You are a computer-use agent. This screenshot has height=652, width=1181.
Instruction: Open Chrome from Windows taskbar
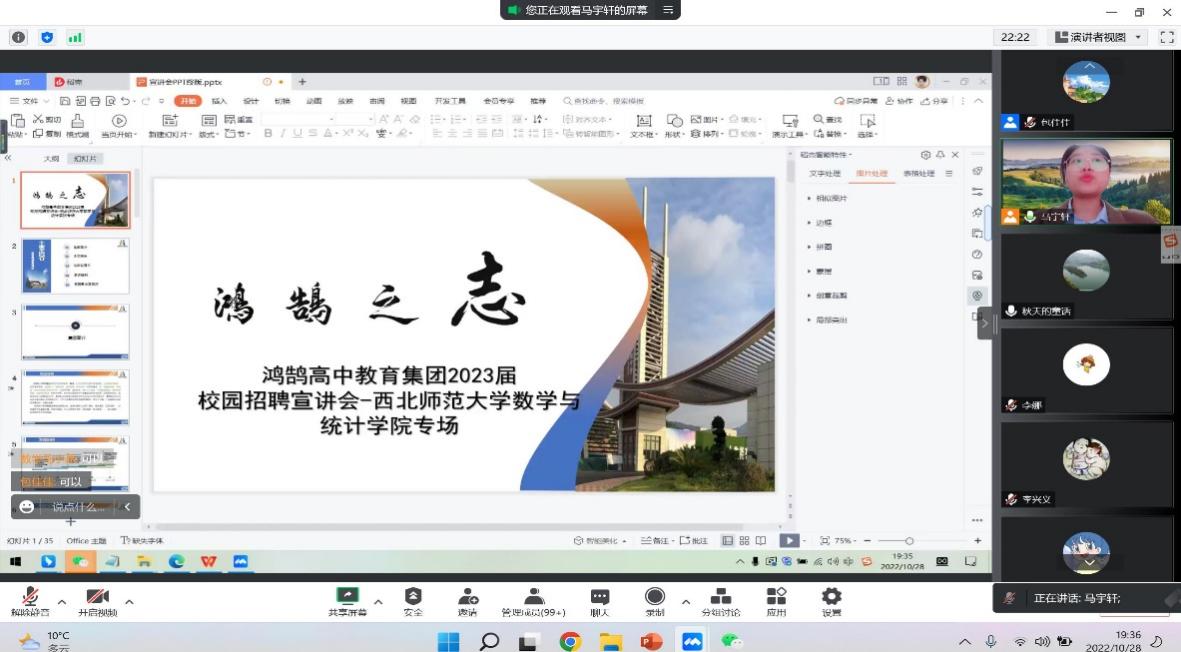coord(570,641)
